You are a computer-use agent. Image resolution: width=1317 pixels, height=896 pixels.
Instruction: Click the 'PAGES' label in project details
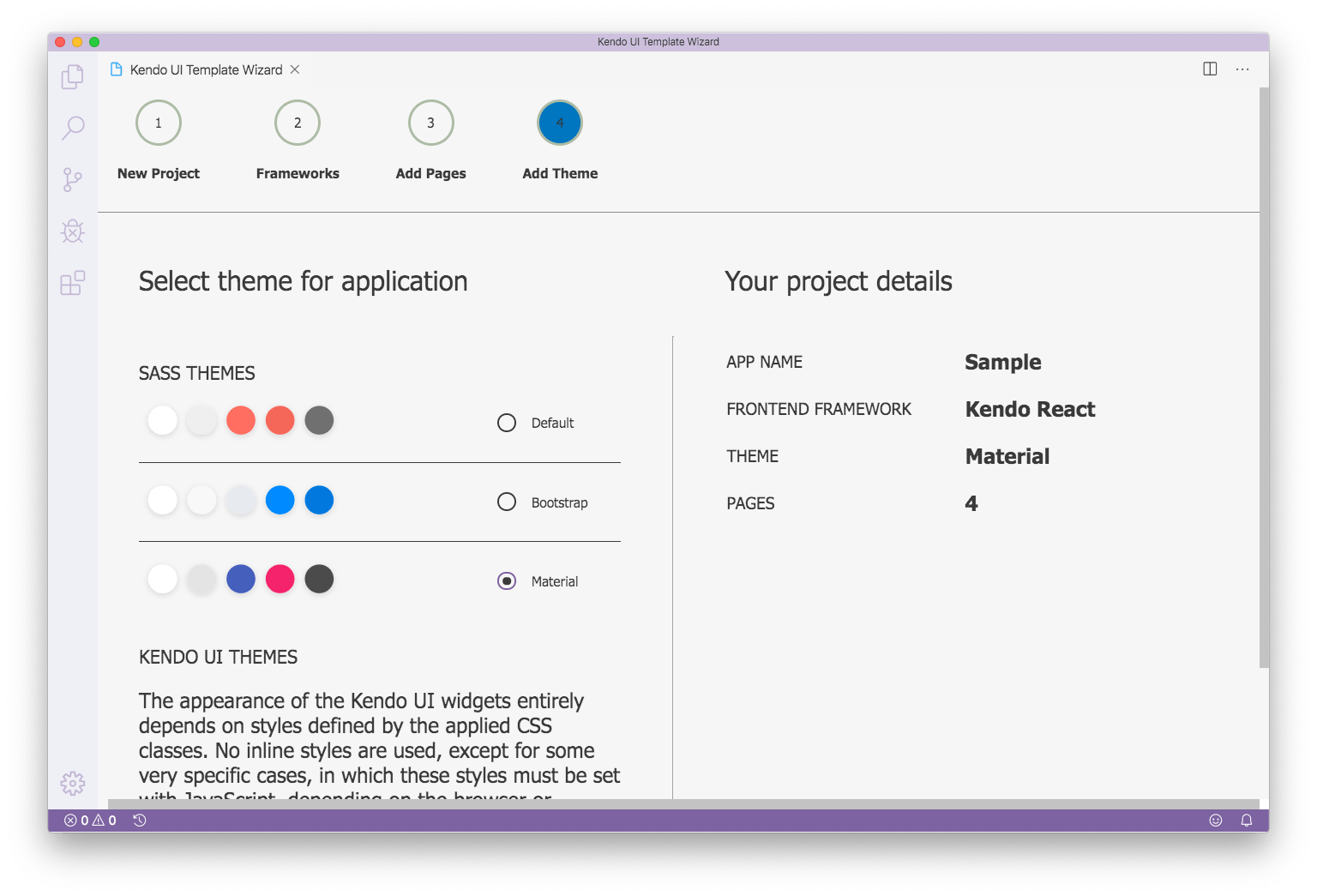751,503
